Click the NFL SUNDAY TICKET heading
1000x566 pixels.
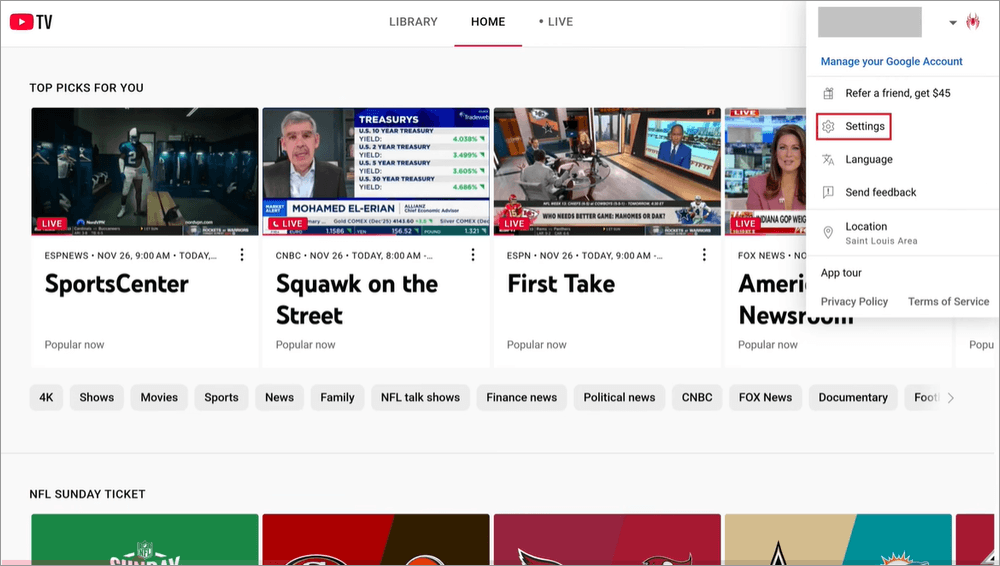[x=87, y=494]
